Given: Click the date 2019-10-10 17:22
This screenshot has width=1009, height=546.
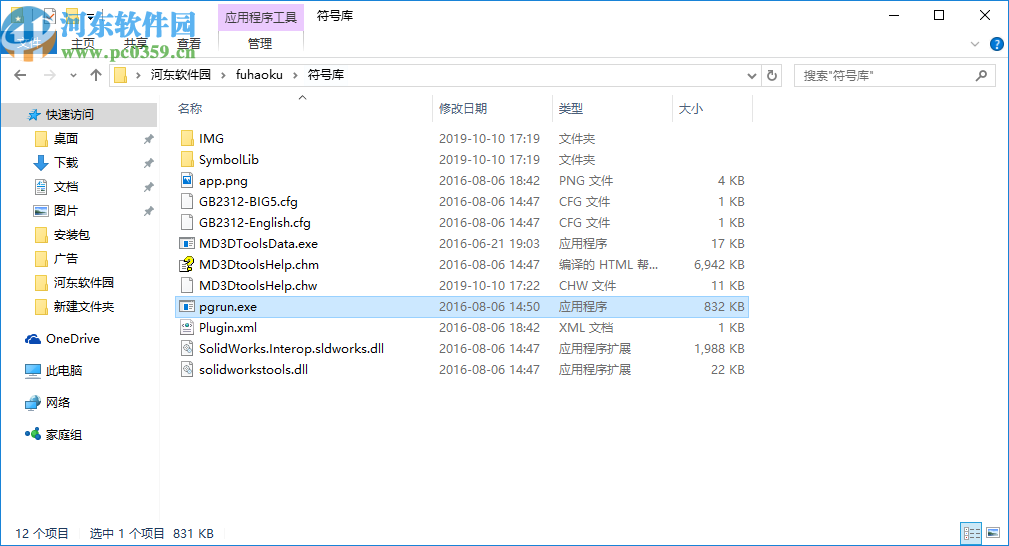Looking at the screenshot, I should (489, 286).
